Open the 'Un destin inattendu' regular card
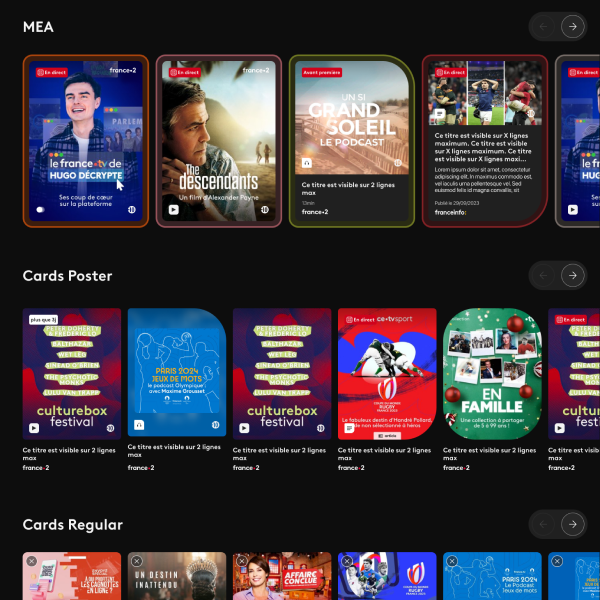The image size is (600, 600). point(177,576)
